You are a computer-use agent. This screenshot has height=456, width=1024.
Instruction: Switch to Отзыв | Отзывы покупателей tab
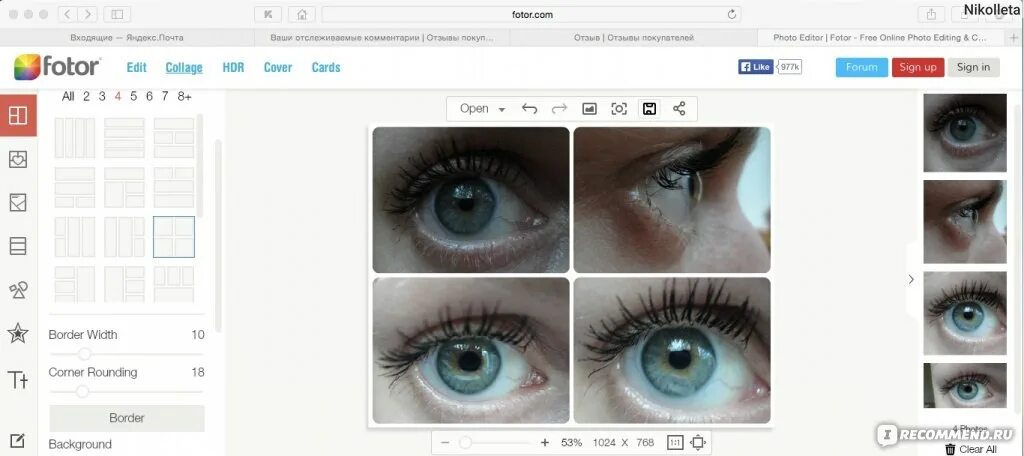633,38
